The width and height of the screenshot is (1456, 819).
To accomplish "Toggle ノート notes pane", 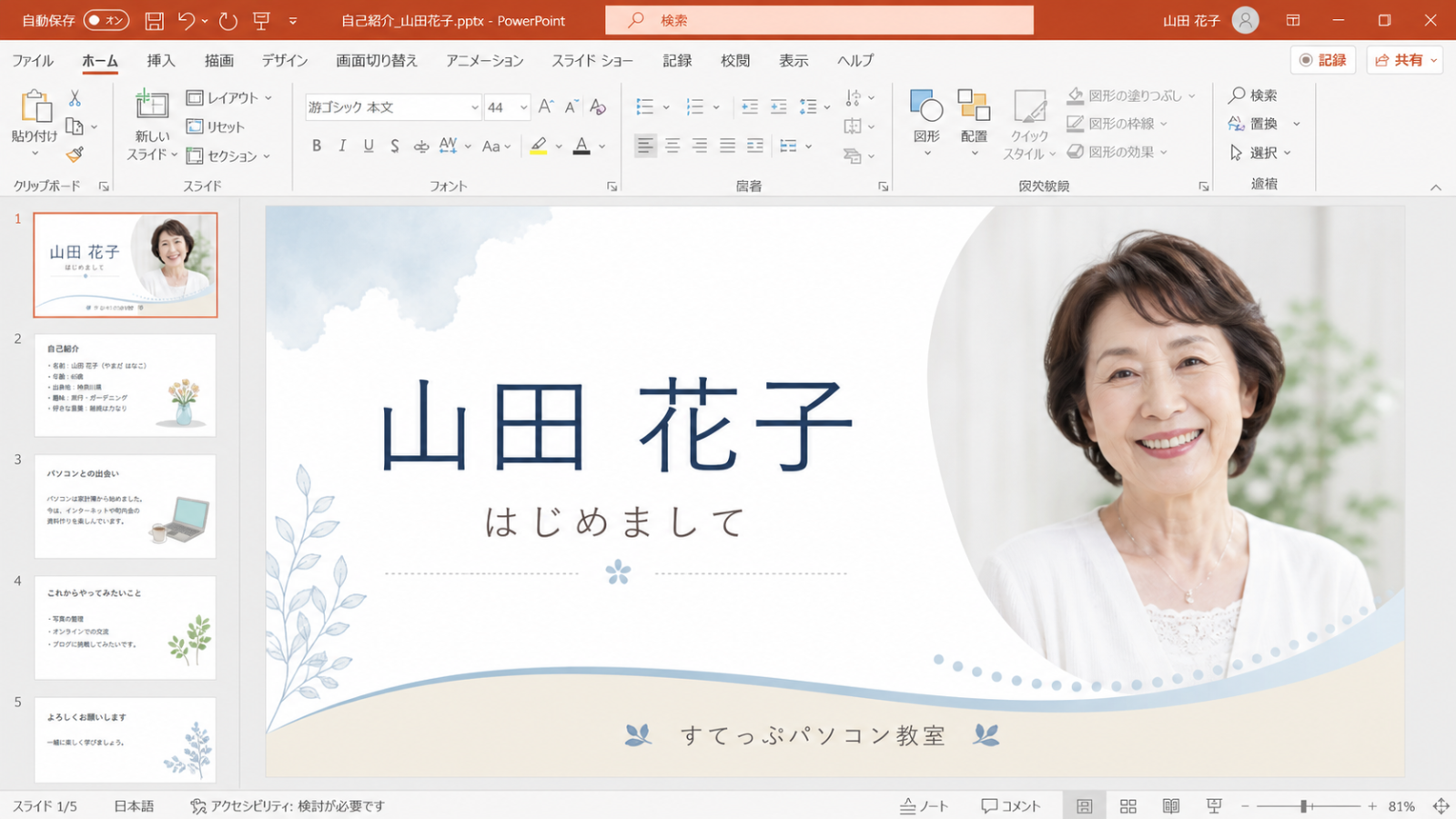I will coord(924,806).
